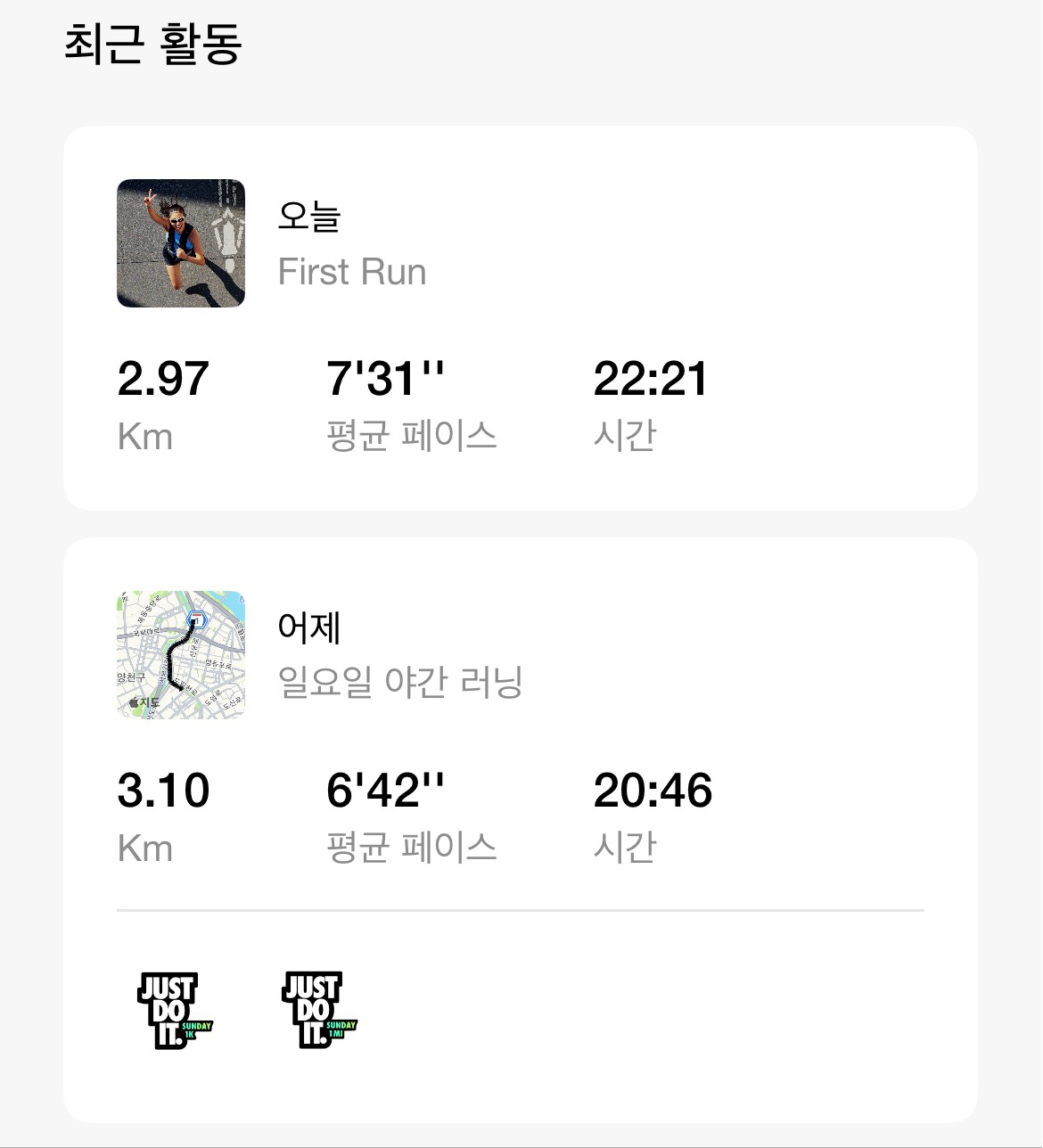Tap the Km label under 3.10
Screen dimensions: 1043x1148
point(145,849)
